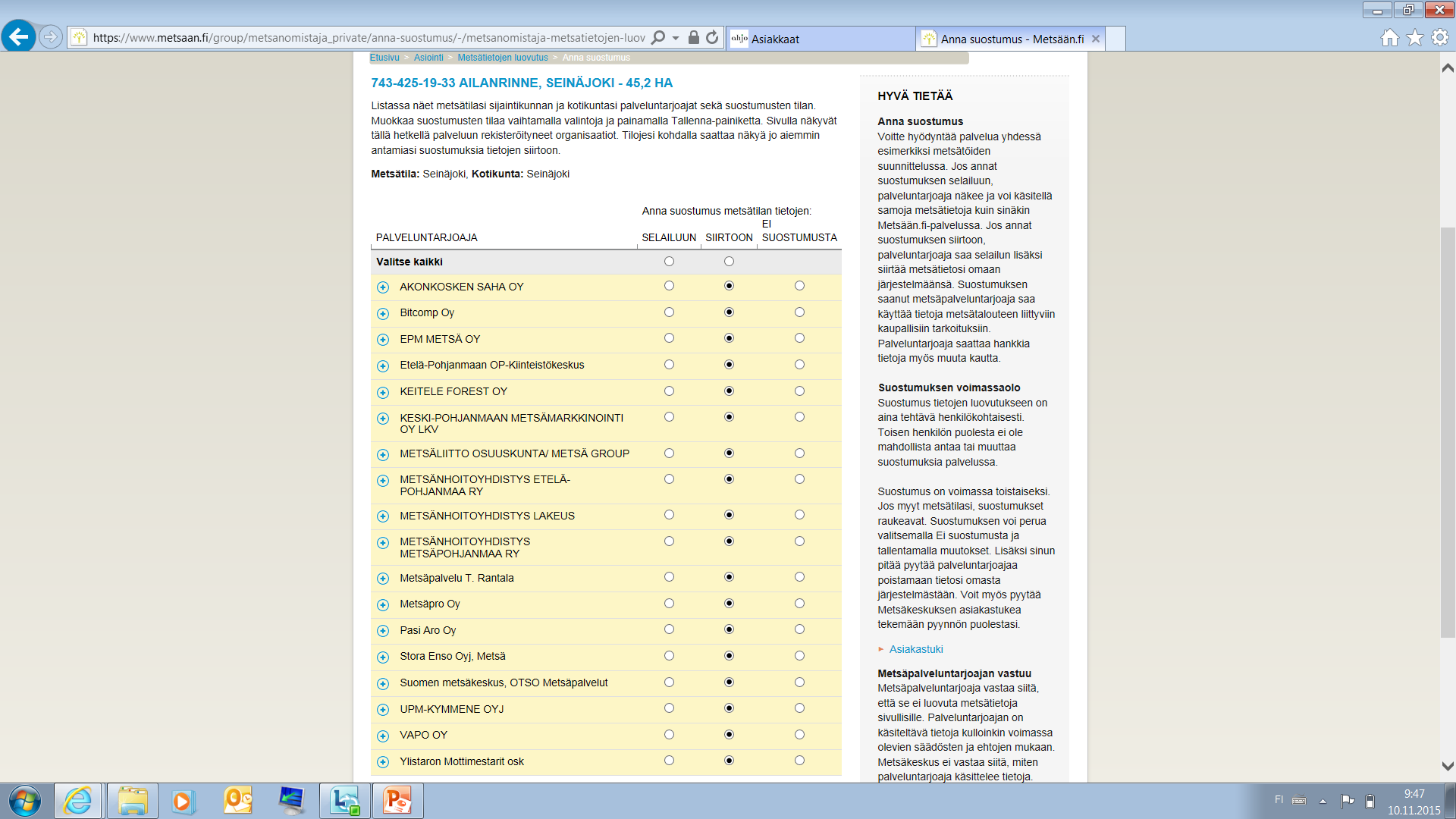Expand Etelä-Pohjanmaan OP-Kiinteistökeskus row
This screenshot has height=819, width=1456.
pyautogui.click(x=383, y=366)
